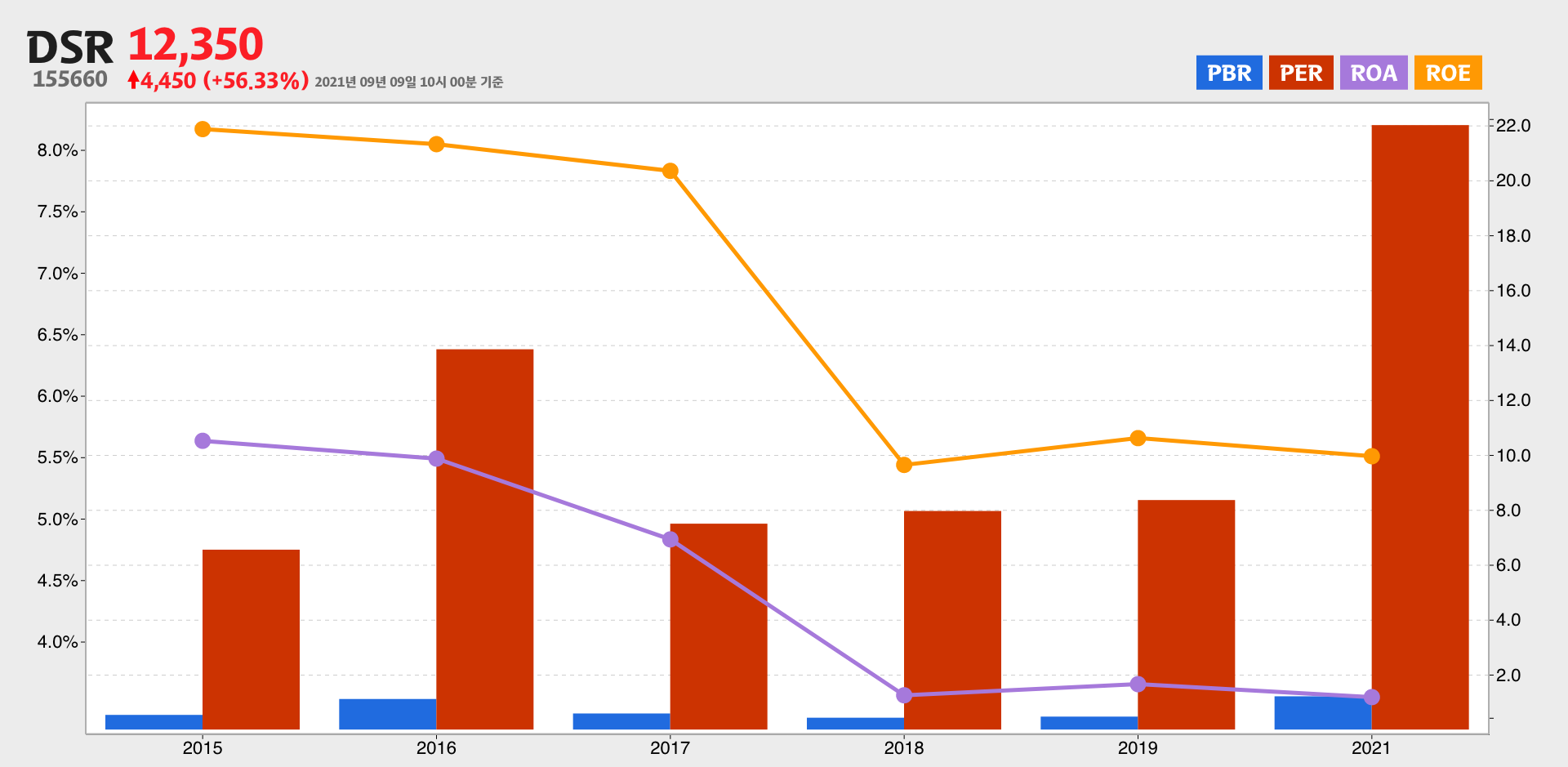This screenshot has width=1568, height=767.
Task: Click the 2017 blue PBR bar
Action: [621, 721]
